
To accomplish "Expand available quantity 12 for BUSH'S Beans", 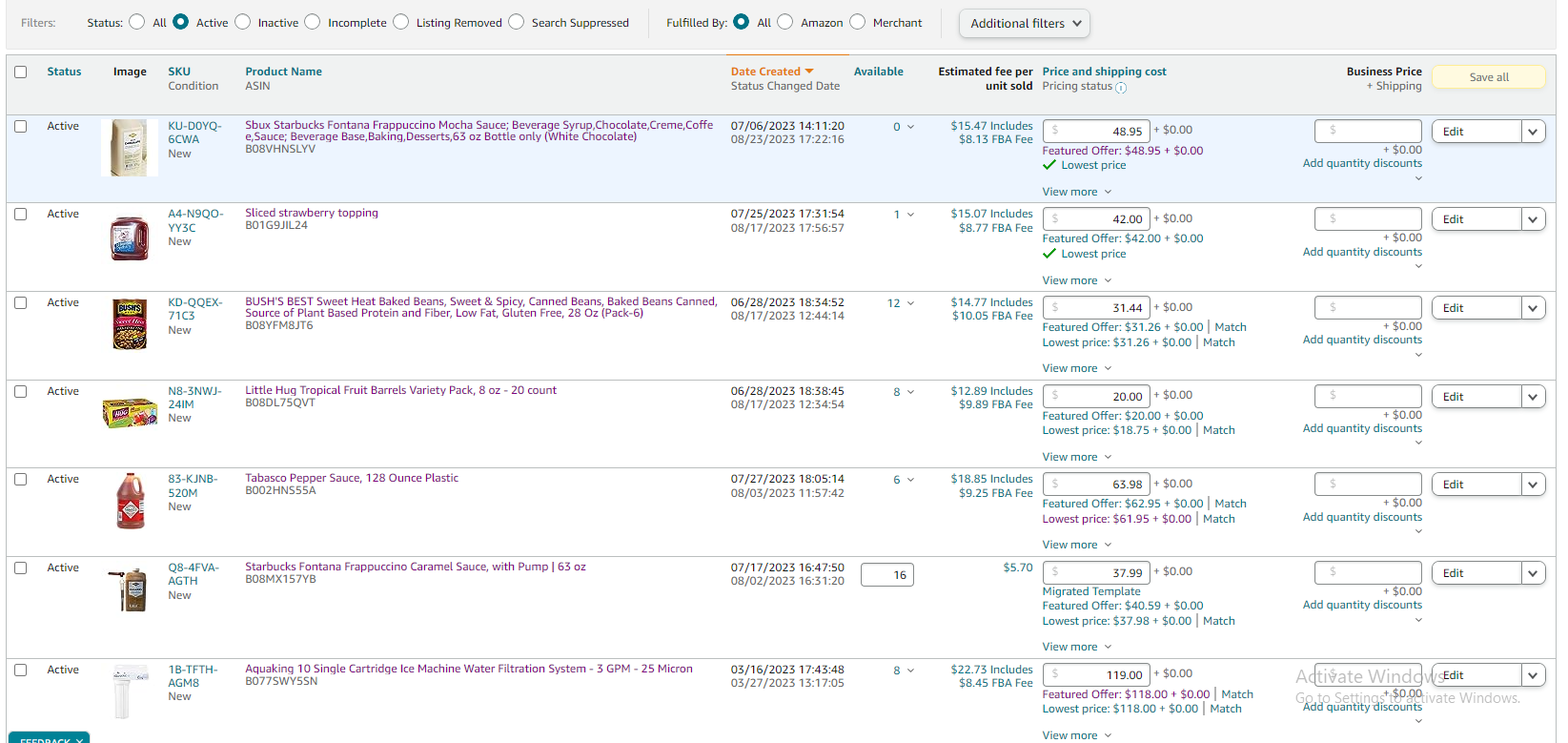I will [x=910, y=303].
